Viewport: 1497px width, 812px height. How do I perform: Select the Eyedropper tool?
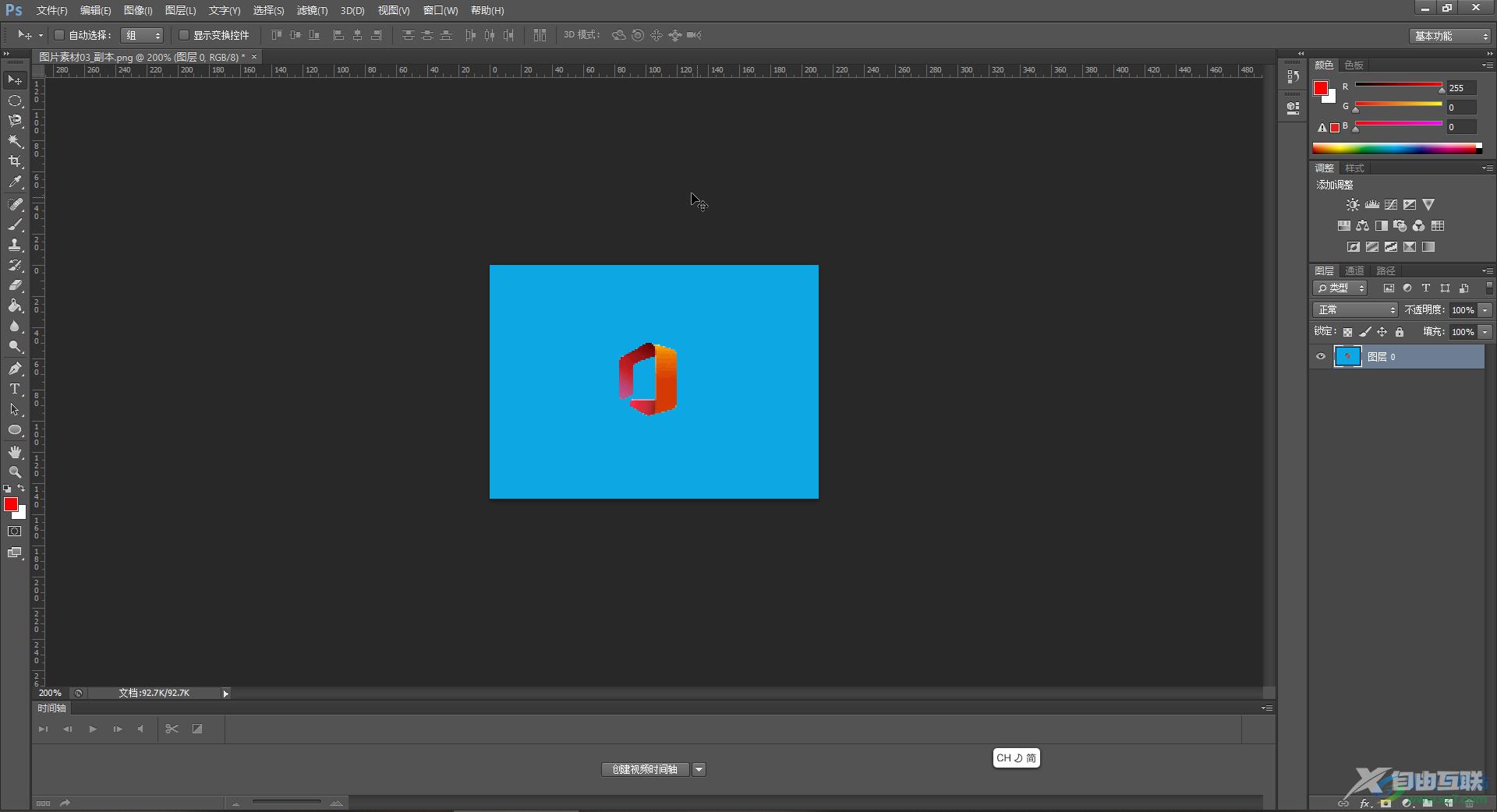15,182
